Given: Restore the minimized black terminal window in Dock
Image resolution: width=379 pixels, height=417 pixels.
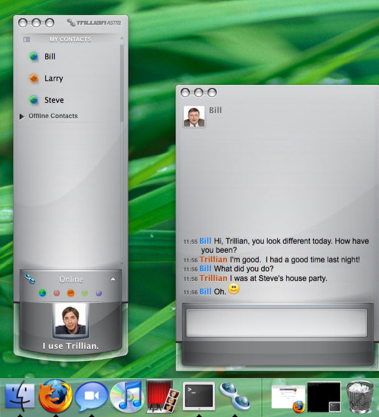Looking at the screenshot, I should (x=324, y=397).
